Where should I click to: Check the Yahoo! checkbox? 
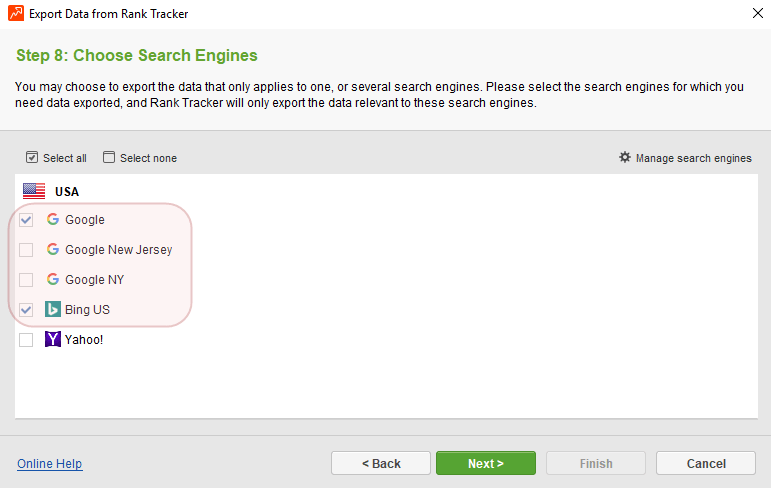pyautogui.click(x=26, y=340)
